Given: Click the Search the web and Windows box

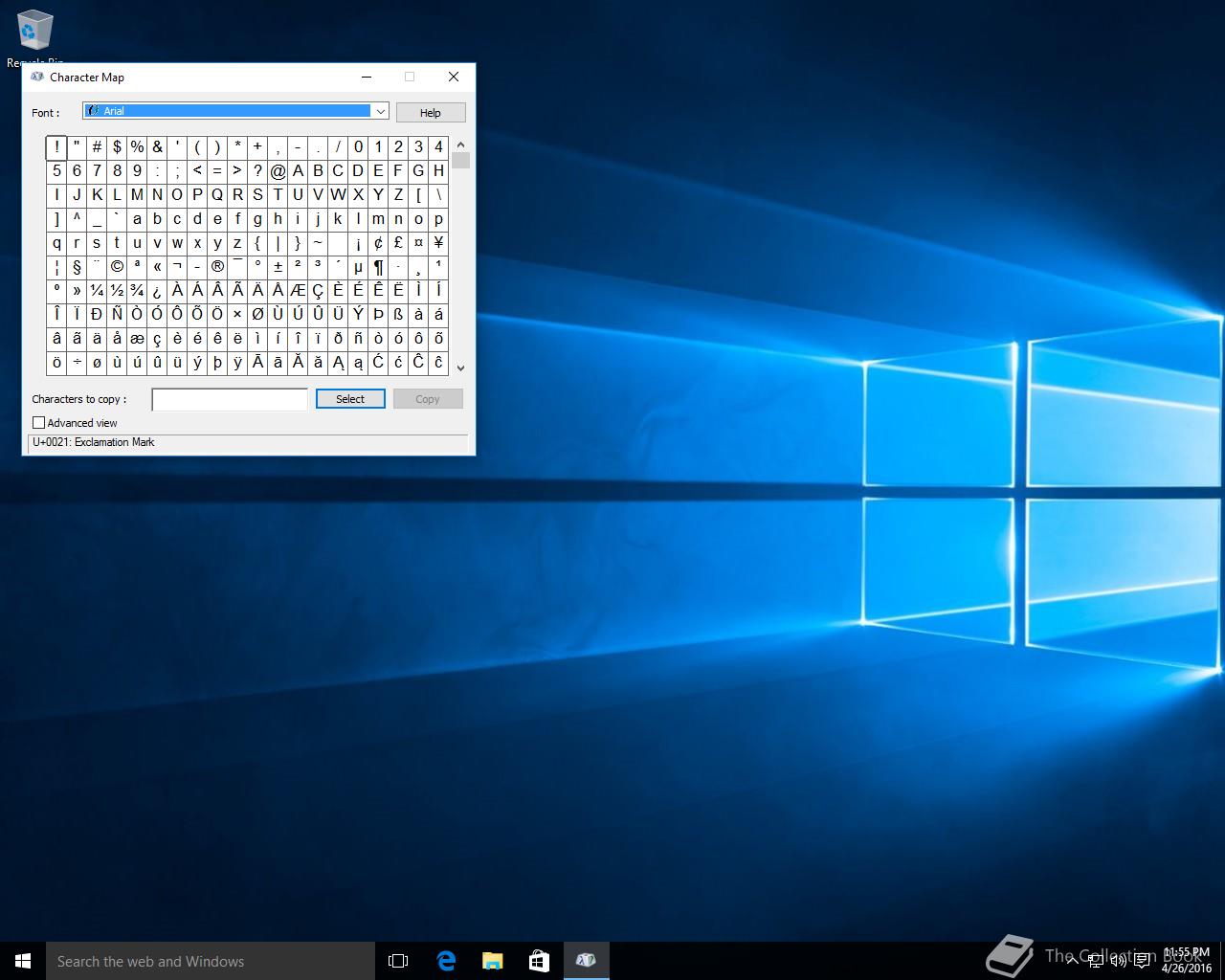Looking at the screenshot, I should tap(211, 961).
